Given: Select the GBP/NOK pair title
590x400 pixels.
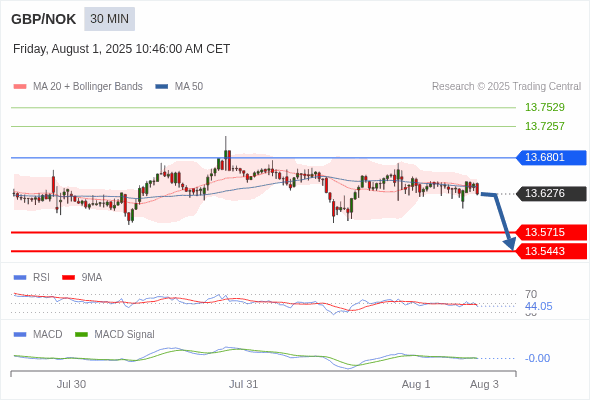Looking at the screenshot, I should tap(44, 19).
